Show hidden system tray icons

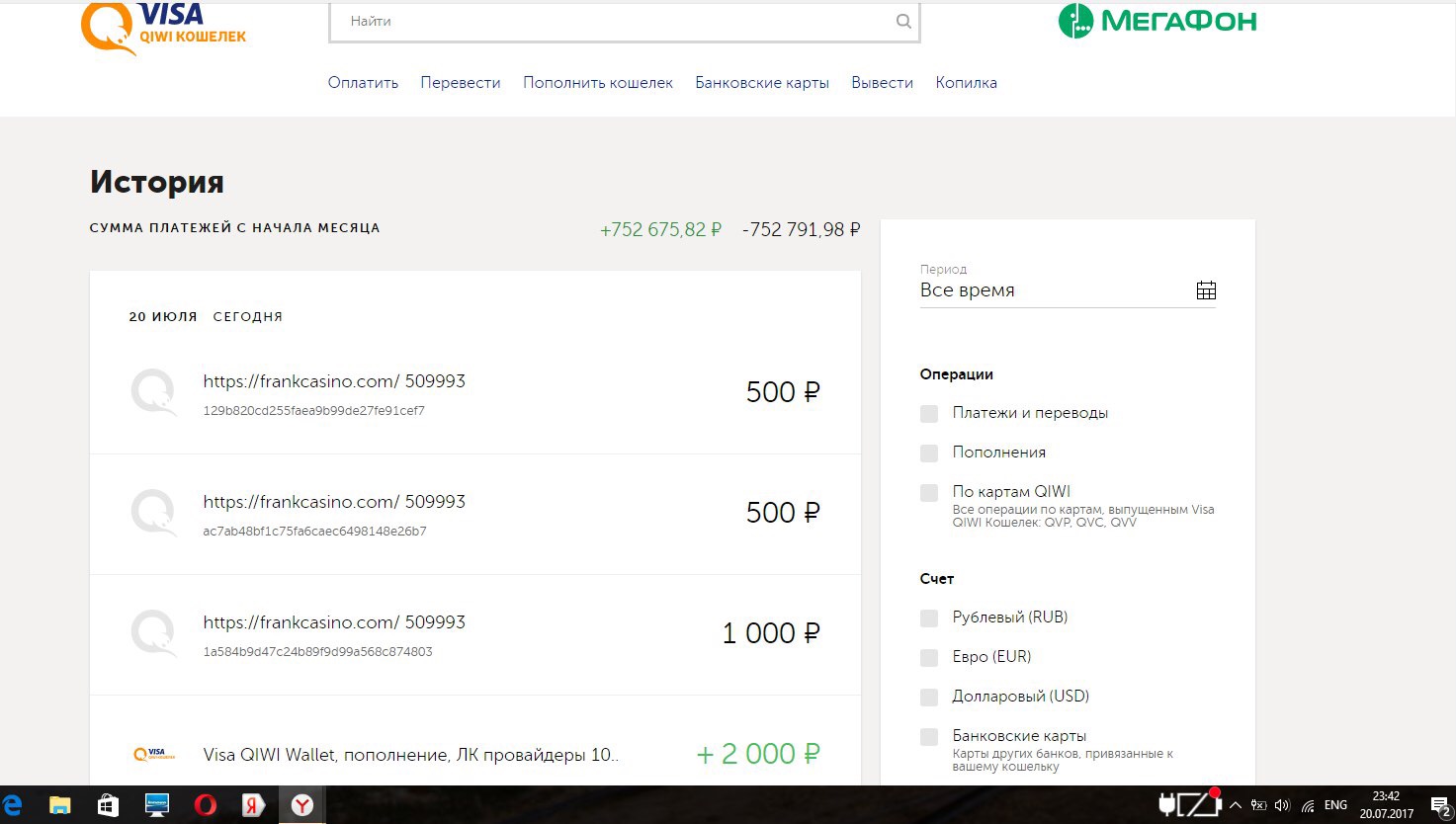pyautogui.click(x=1235, y=805)
